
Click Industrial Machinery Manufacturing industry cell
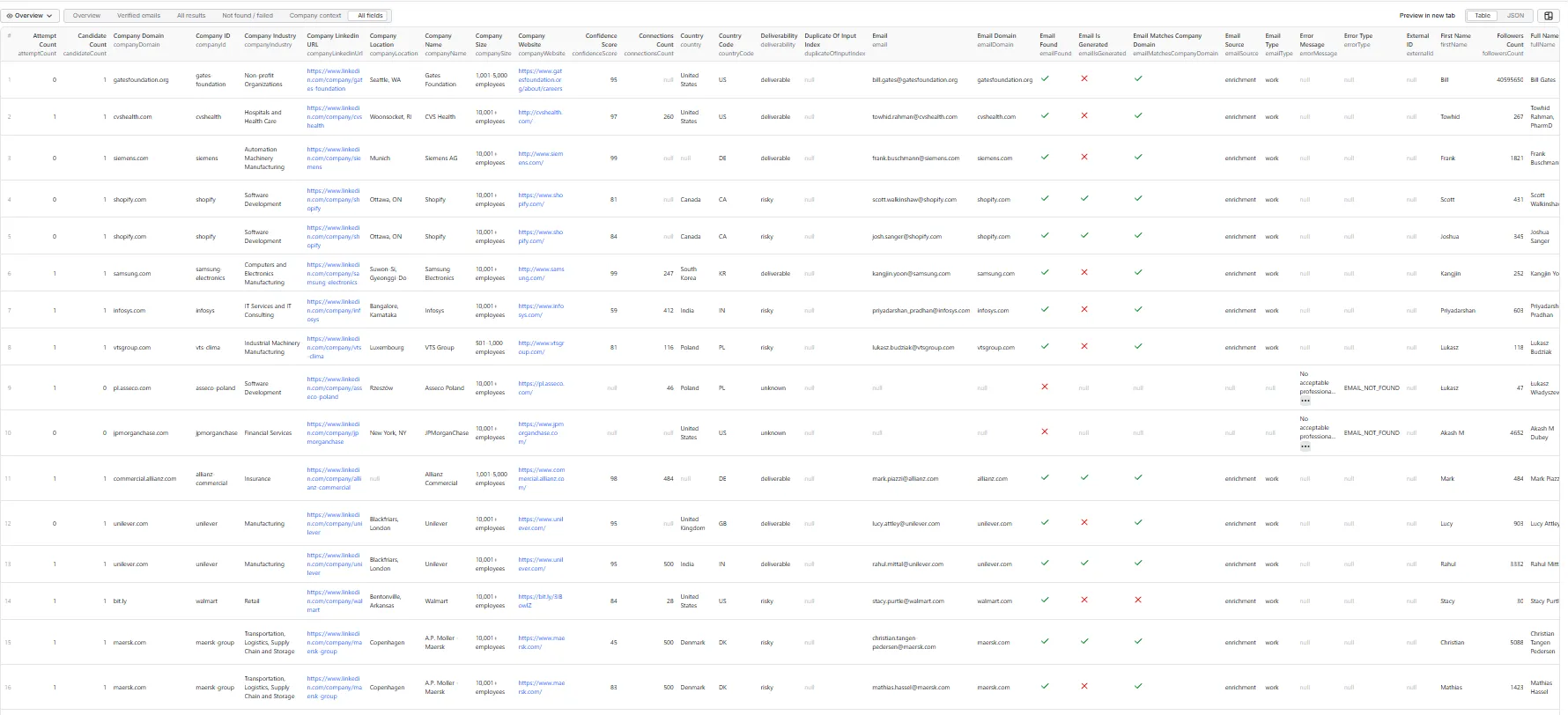coord(271,347)
